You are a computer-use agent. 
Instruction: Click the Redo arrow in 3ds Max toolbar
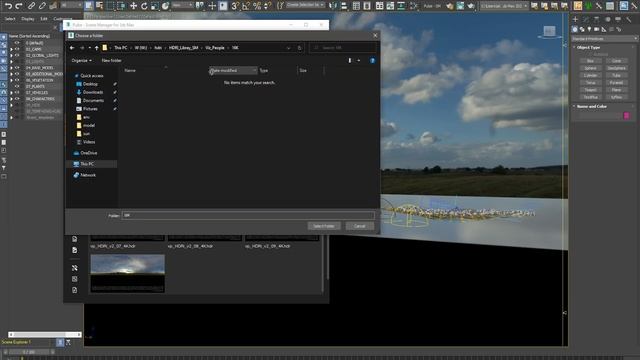(x=19, y=6)
